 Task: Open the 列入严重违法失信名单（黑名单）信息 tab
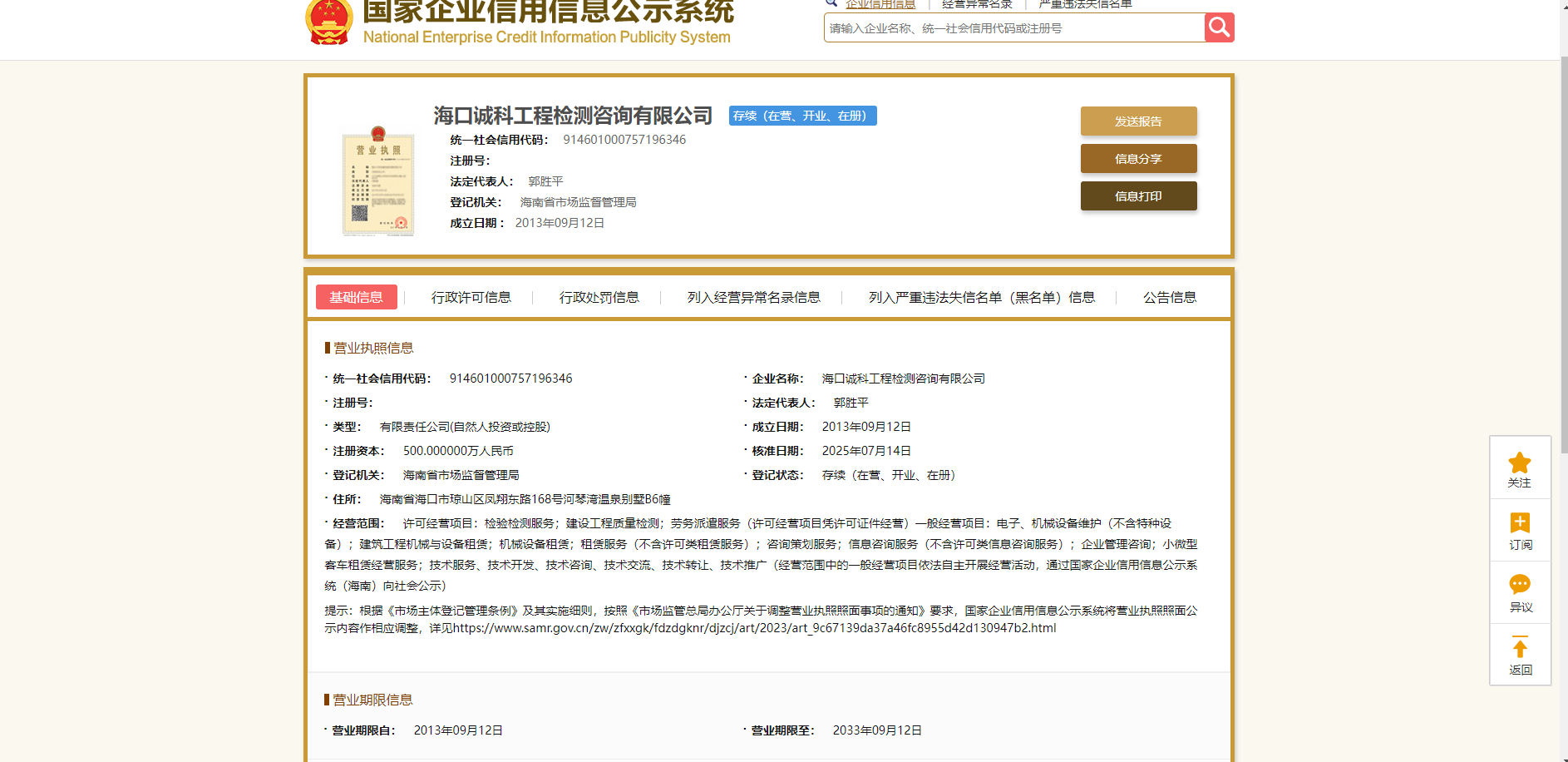(981, 297)
